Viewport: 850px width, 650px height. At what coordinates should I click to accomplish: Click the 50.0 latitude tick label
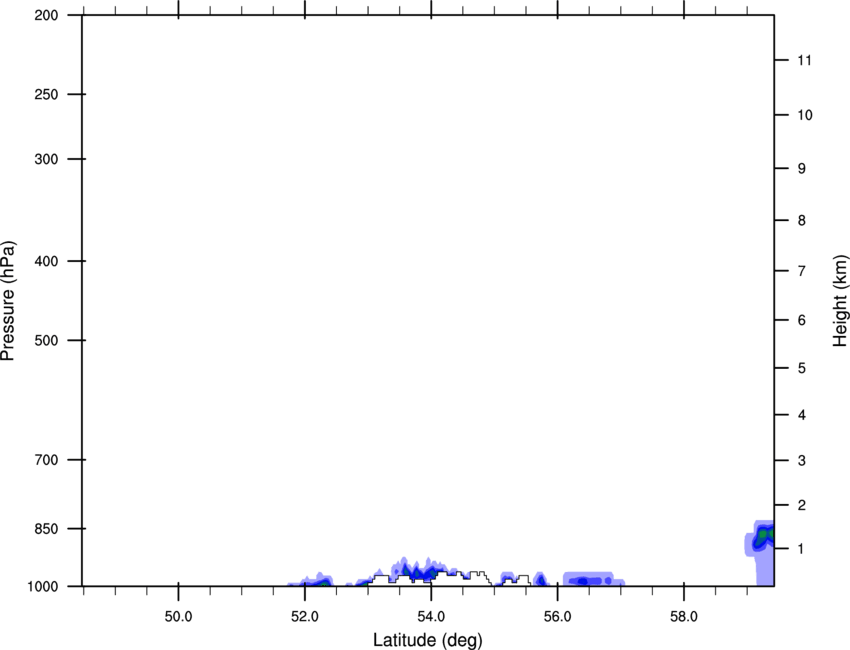178,617
